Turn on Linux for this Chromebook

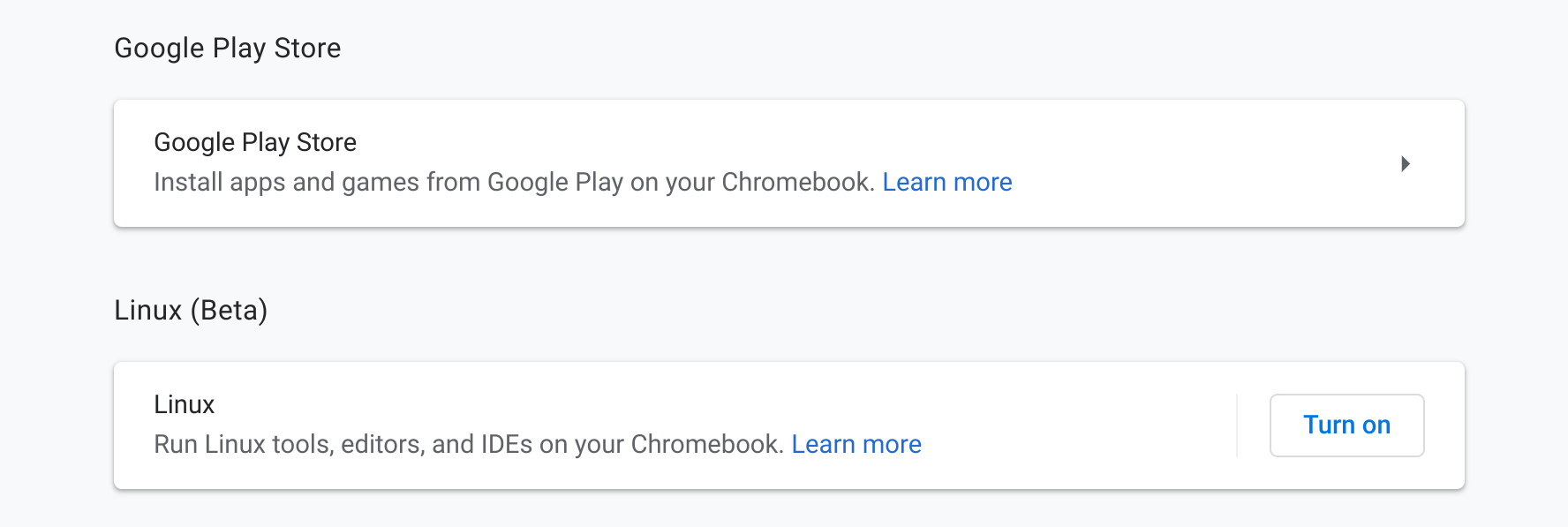[x=1346, y=425]
